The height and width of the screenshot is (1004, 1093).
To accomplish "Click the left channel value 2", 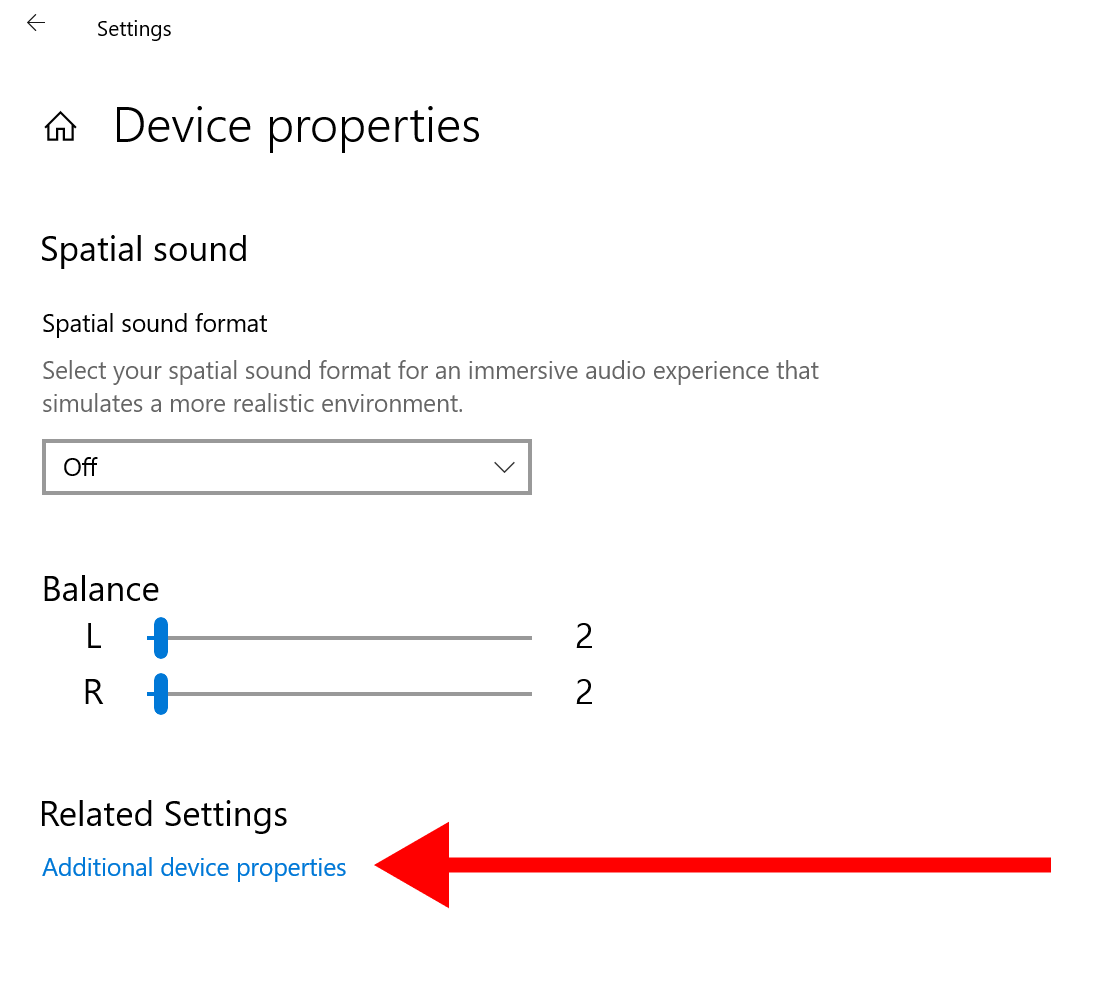I will click(584, 637).
